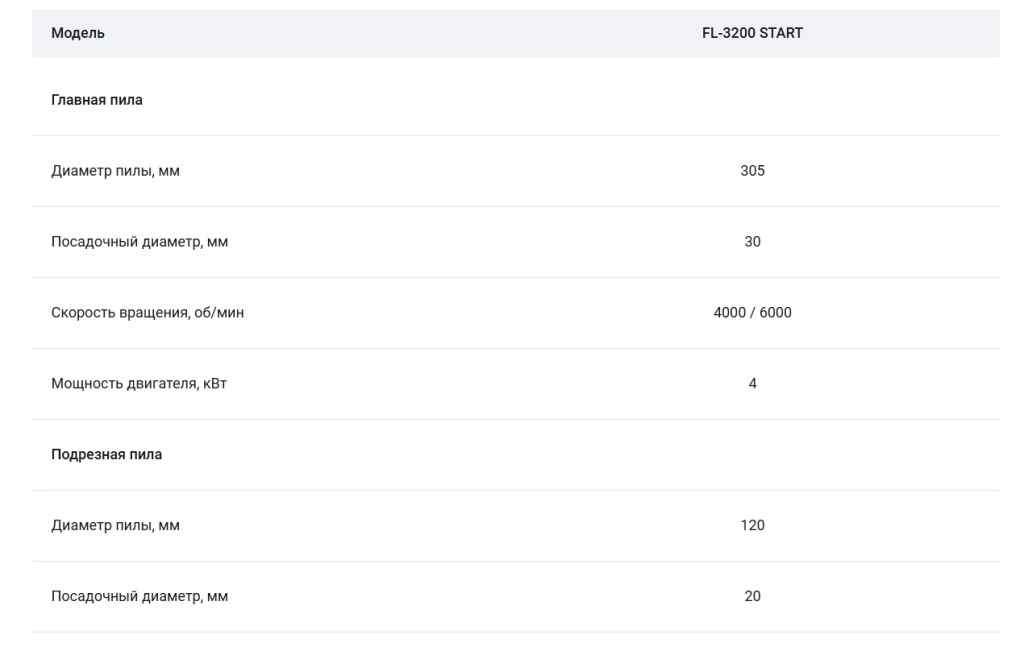Click the 'Подрезная пила' section heading
Viewport: 1024px width, 647px height.
[106, 454]
